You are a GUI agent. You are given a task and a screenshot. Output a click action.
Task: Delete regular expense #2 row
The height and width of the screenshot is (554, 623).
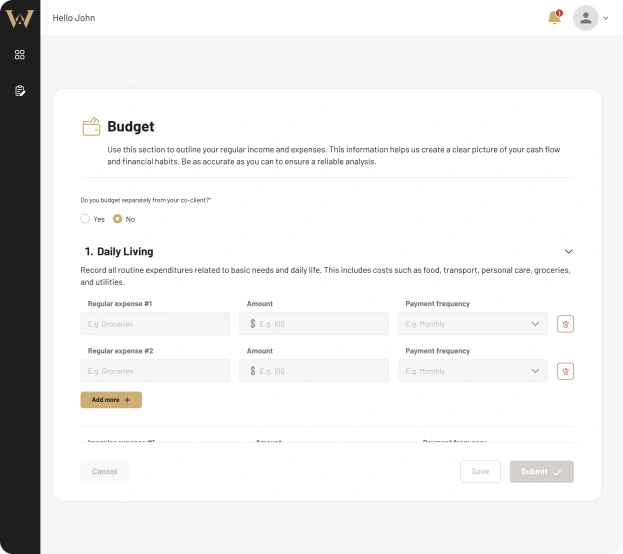pyautogui.click(x=565, y=371)
